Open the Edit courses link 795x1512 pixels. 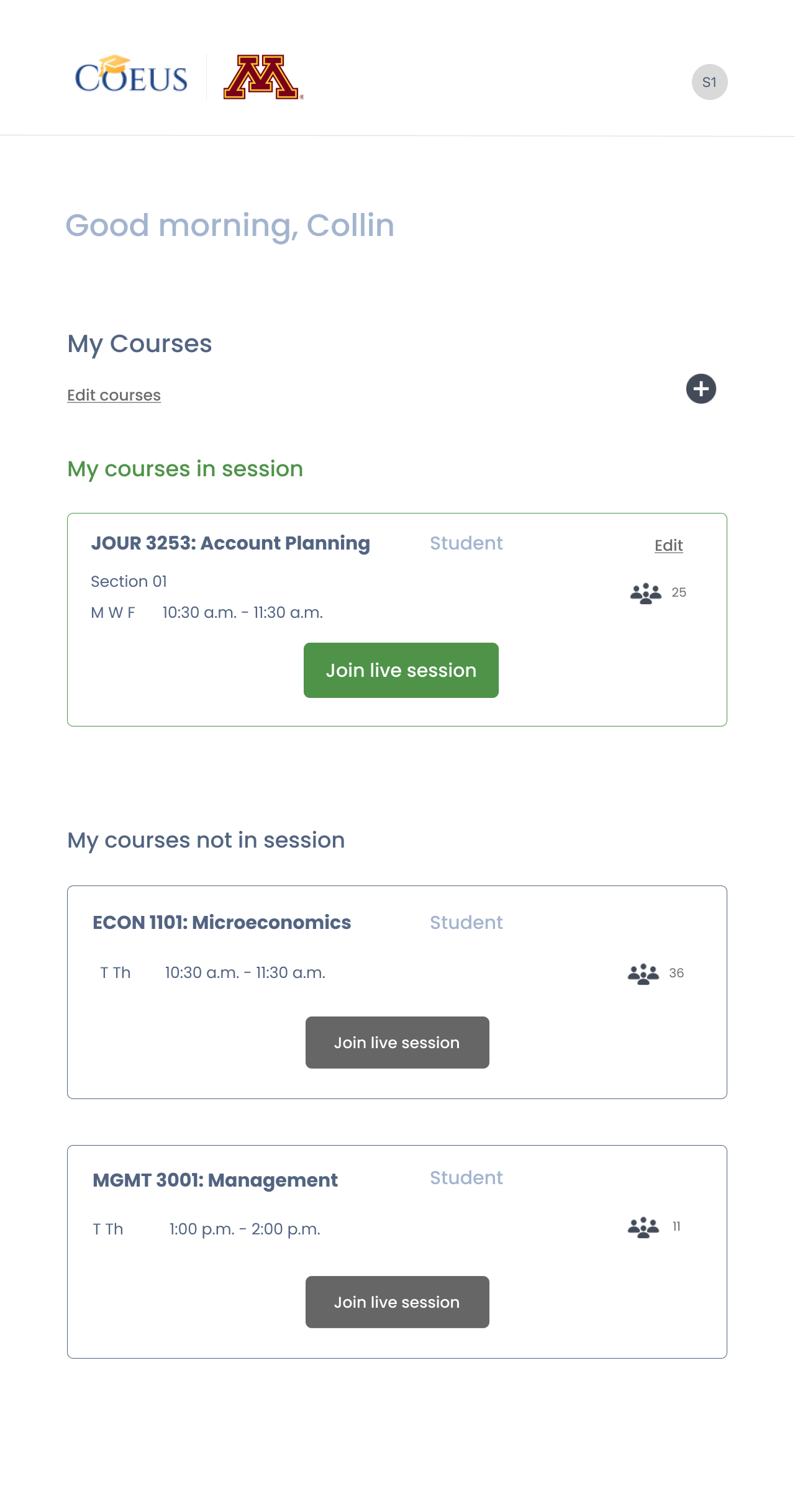click(x=114, y=396)
